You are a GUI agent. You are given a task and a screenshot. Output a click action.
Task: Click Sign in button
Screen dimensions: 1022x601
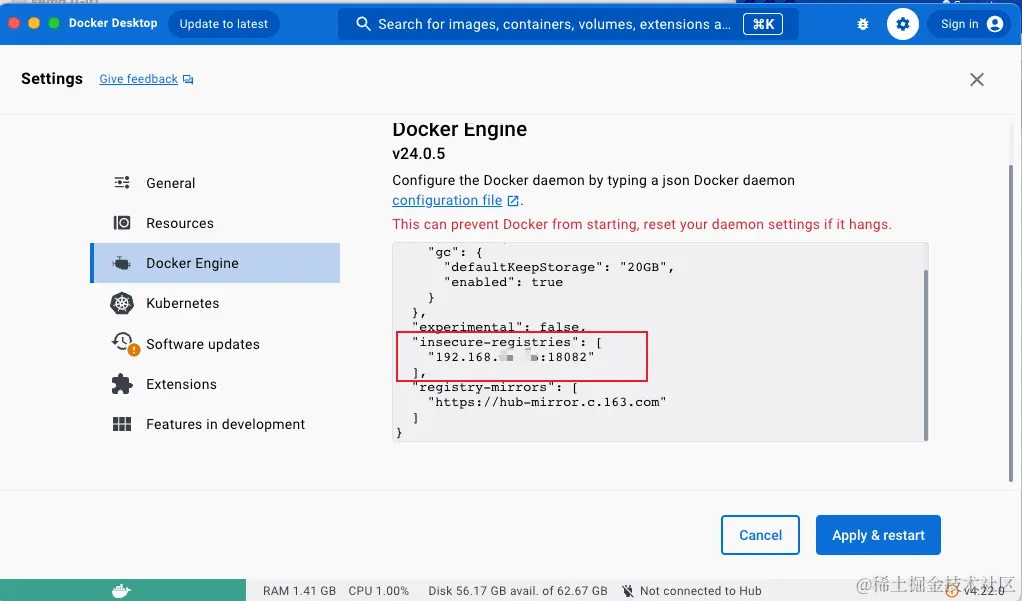coord(969,24)
